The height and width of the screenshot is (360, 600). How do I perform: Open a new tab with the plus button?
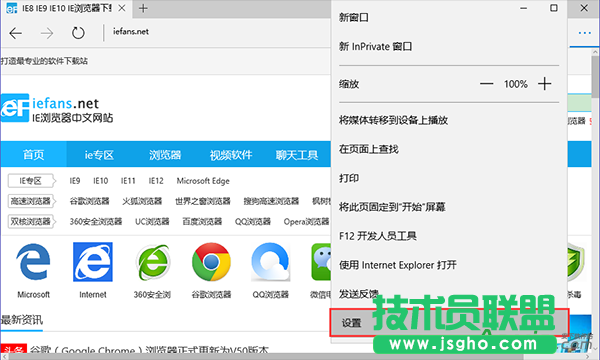tap(143, 8)
